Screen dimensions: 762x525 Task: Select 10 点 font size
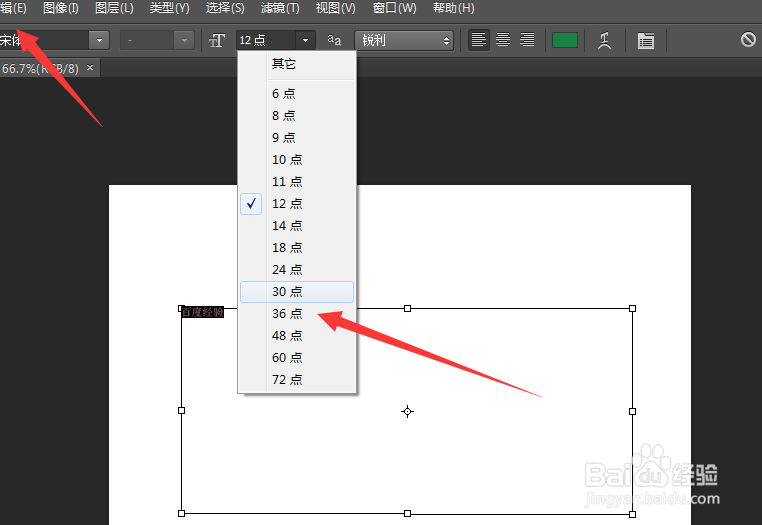(297, 159)
